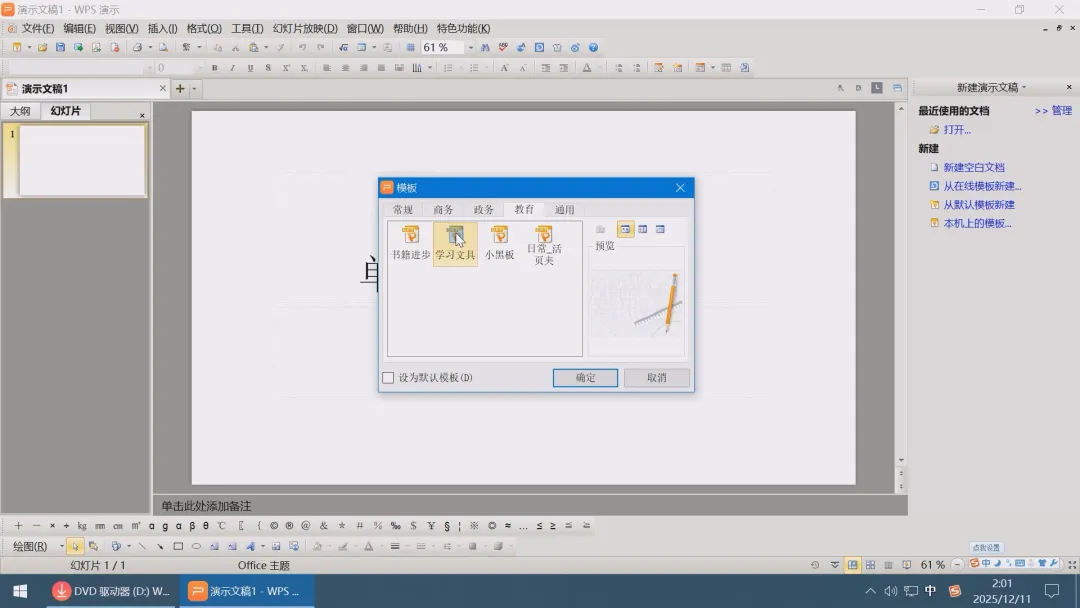Click the 新建空白文档 link

pos(974,167)
